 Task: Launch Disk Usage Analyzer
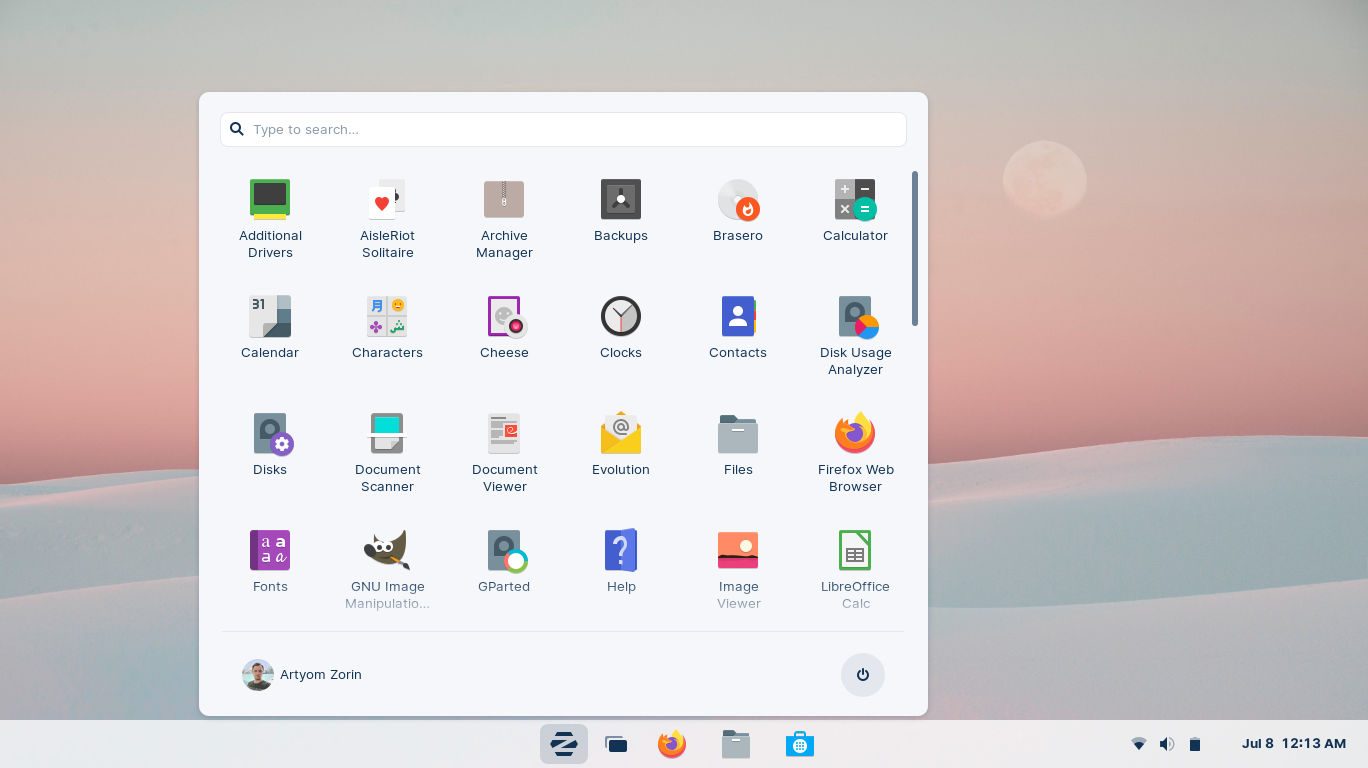[855, 336]
